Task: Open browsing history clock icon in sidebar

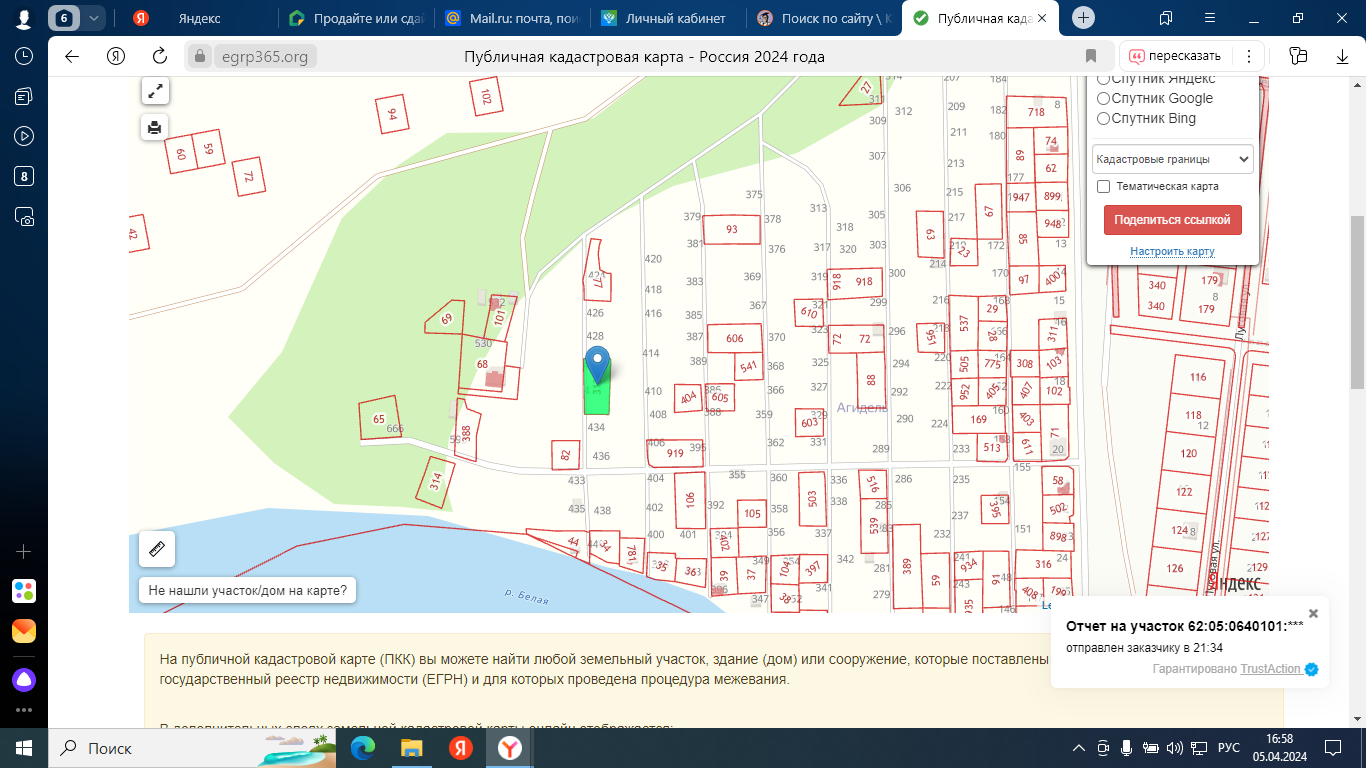Action: point(24,56)
